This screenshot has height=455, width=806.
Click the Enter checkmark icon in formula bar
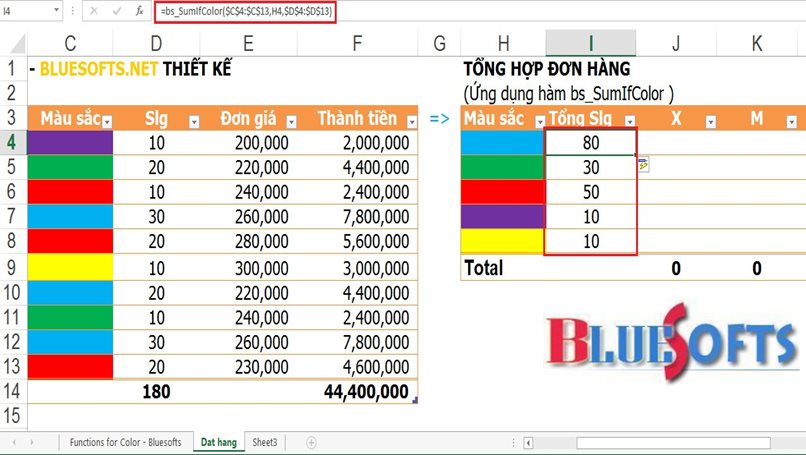(117, 11)
